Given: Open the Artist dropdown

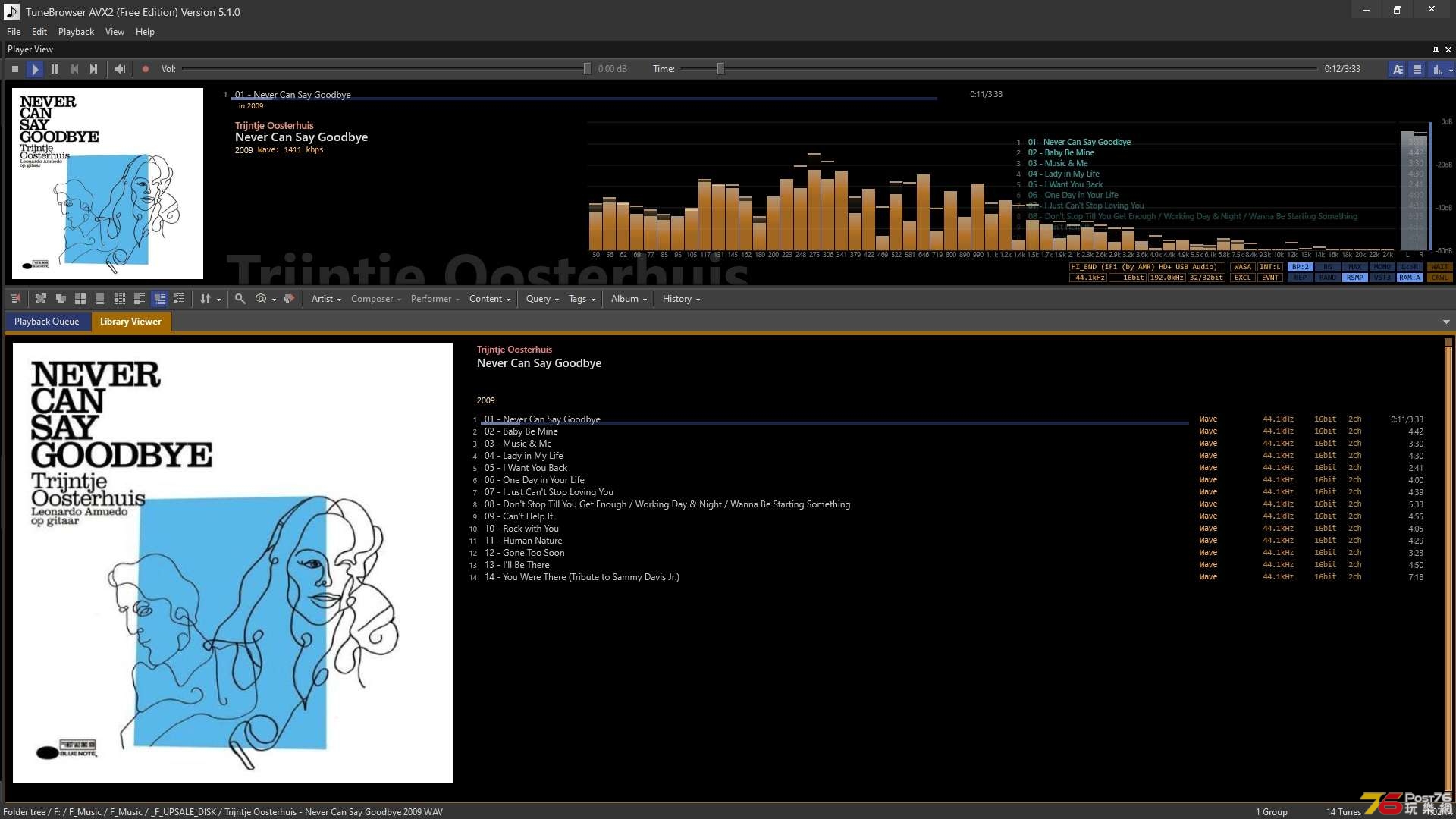Looking at the screenshot, I should pos(326,299).
